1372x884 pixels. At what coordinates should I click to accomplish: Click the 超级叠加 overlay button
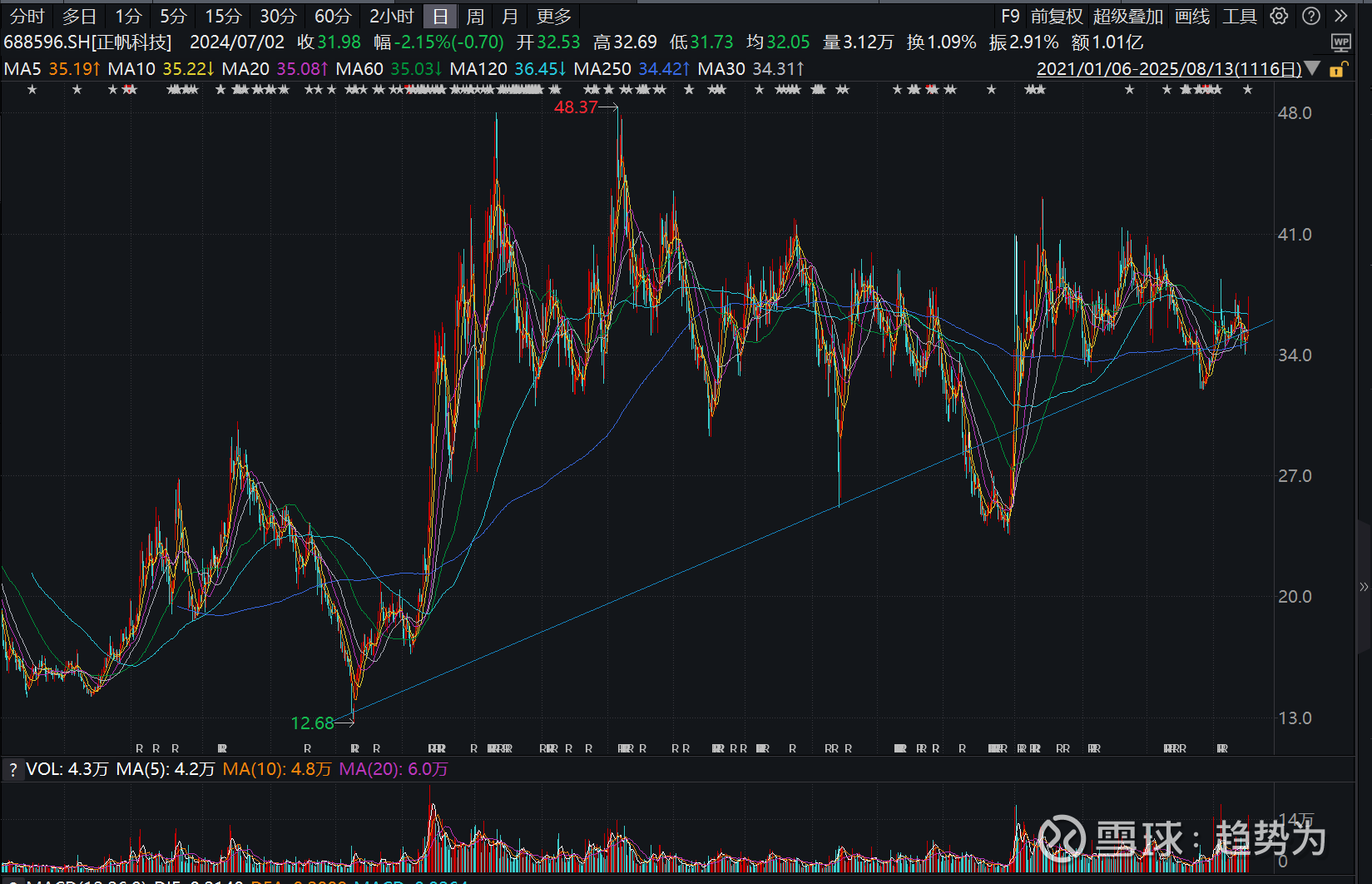tap(1127, 17)
